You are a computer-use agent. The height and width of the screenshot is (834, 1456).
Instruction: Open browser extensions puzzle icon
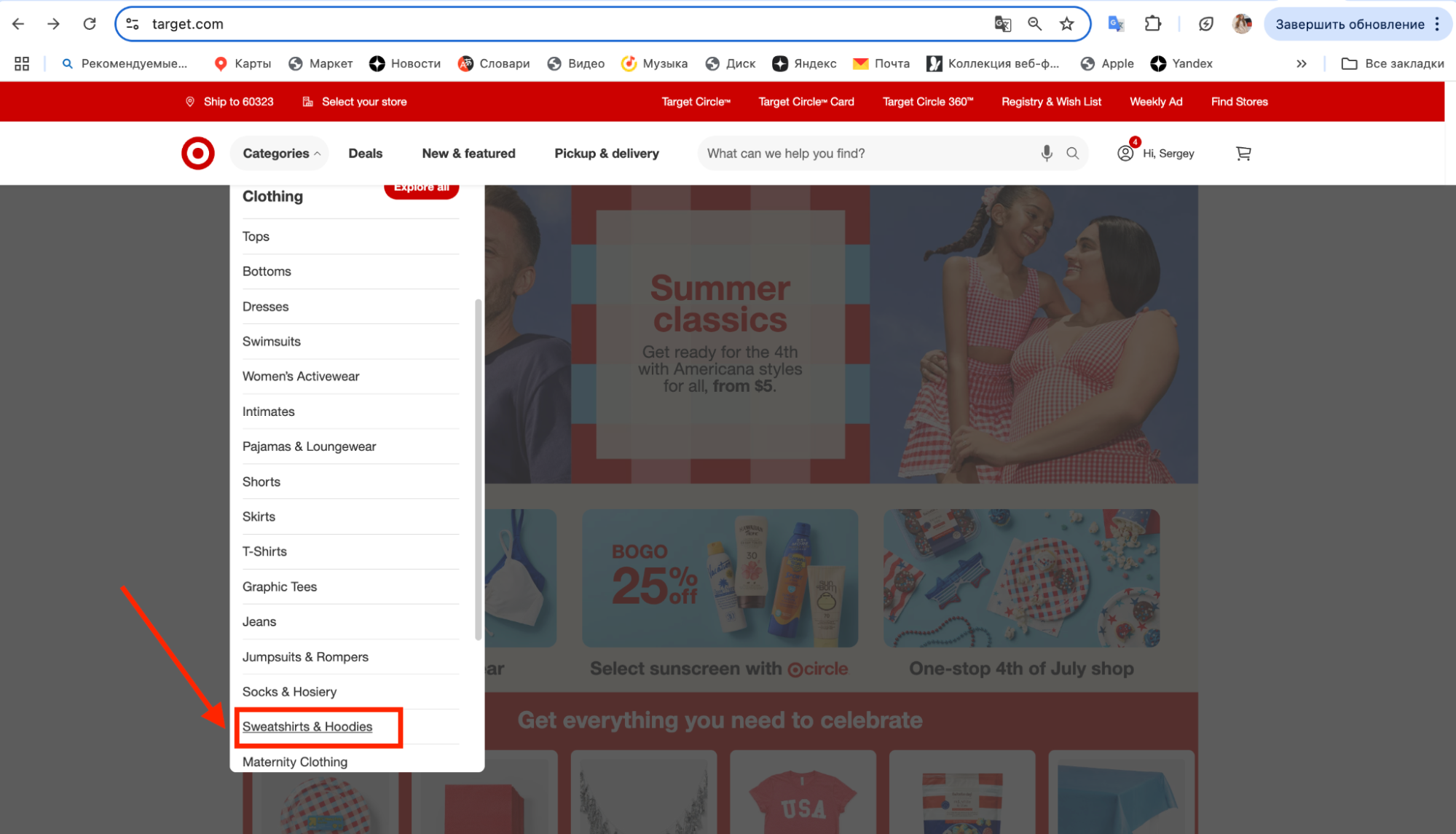[1152, 24]
